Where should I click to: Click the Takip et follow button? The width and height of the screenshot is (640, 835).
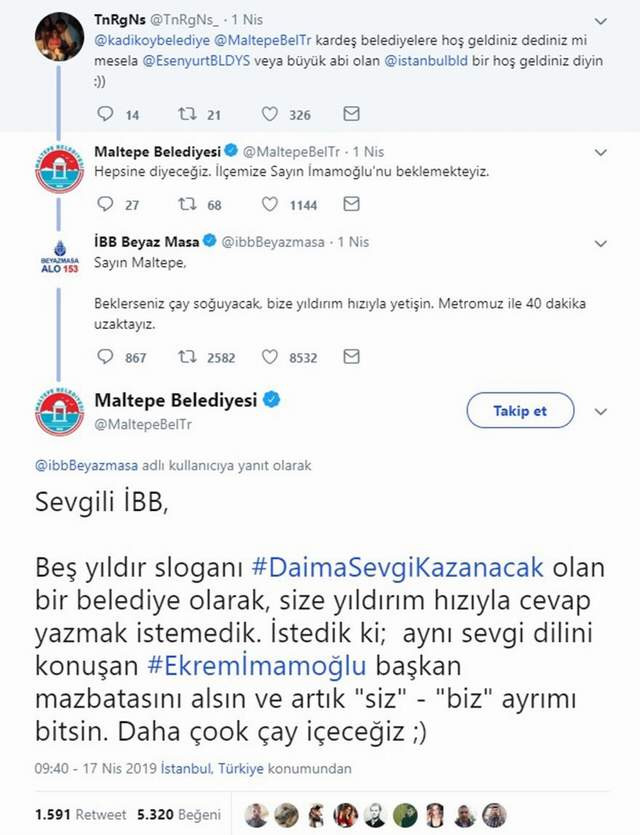coord(520,410)
